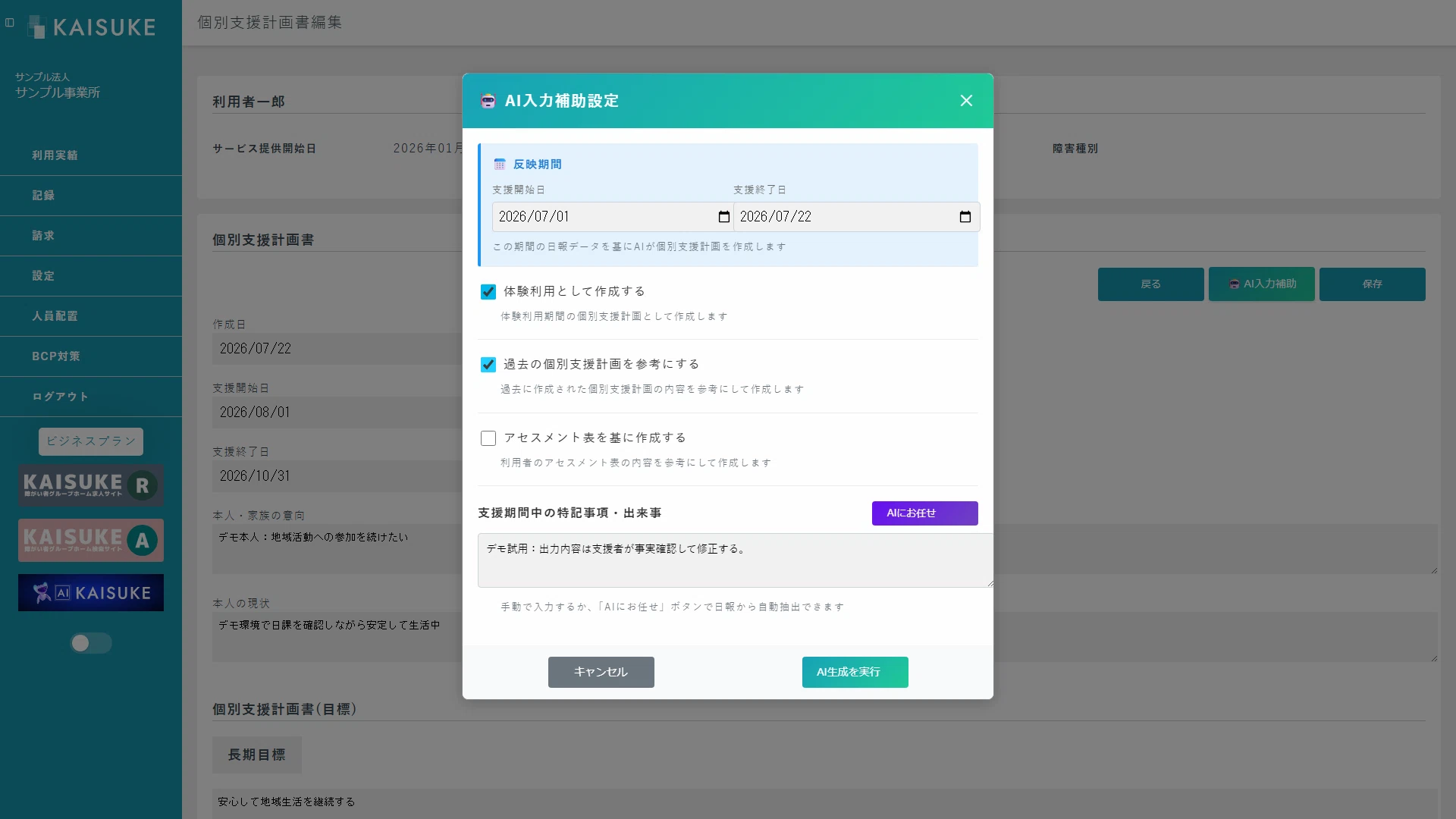Click the sidebar collapse icon near KAISUKE logo
Screen dimensions: 1456x819
(x=10, y=23)
